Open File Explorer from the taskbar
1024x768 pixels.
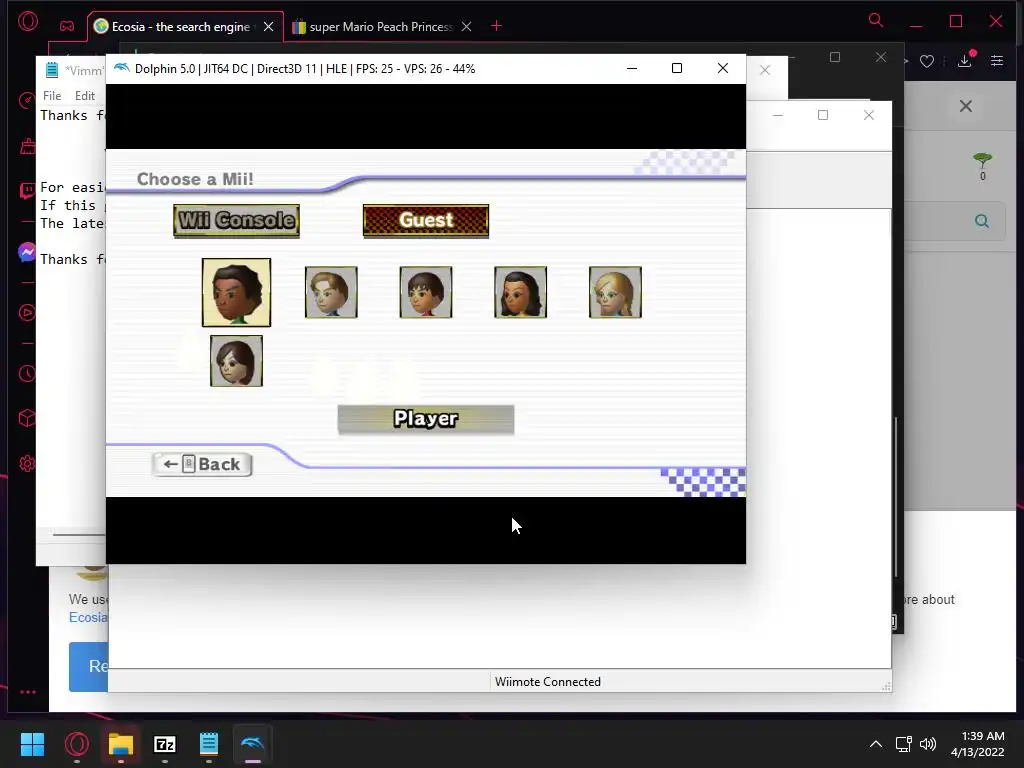pyautogui.click(x=121, y=744)
